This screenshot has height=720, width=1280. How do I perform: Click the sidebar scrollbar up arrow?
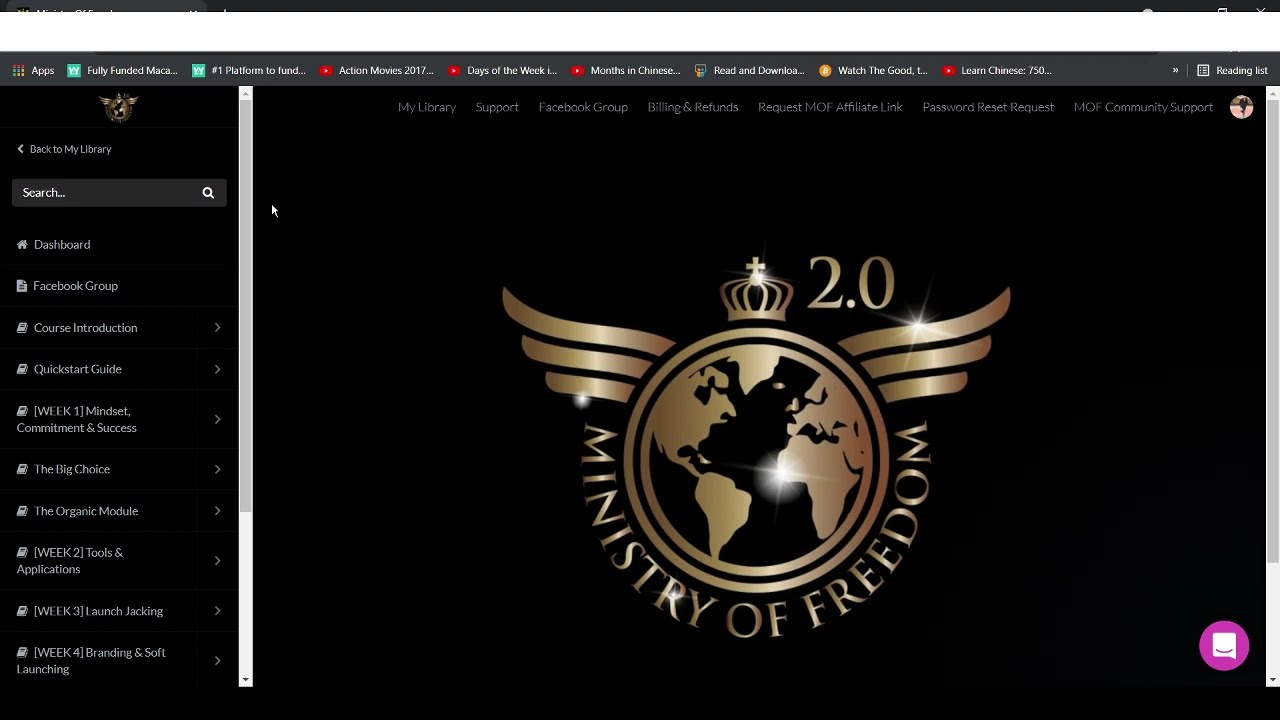[x=246, y=93]
